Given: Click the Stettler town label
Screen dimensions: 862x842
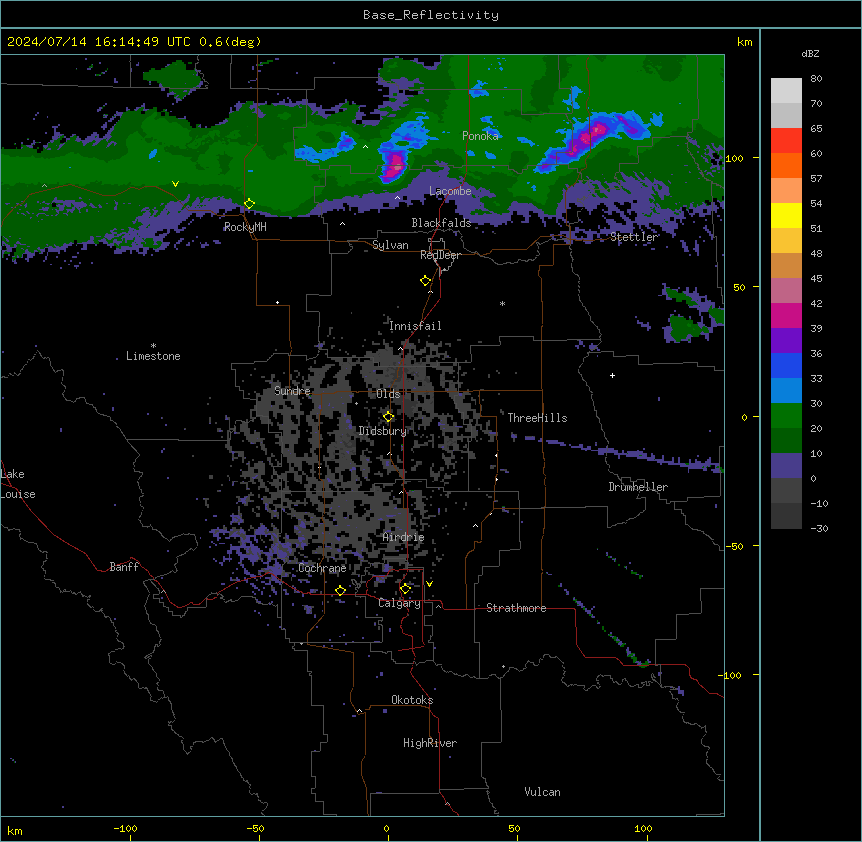Looking at the screenshot, I should (634, 237).
